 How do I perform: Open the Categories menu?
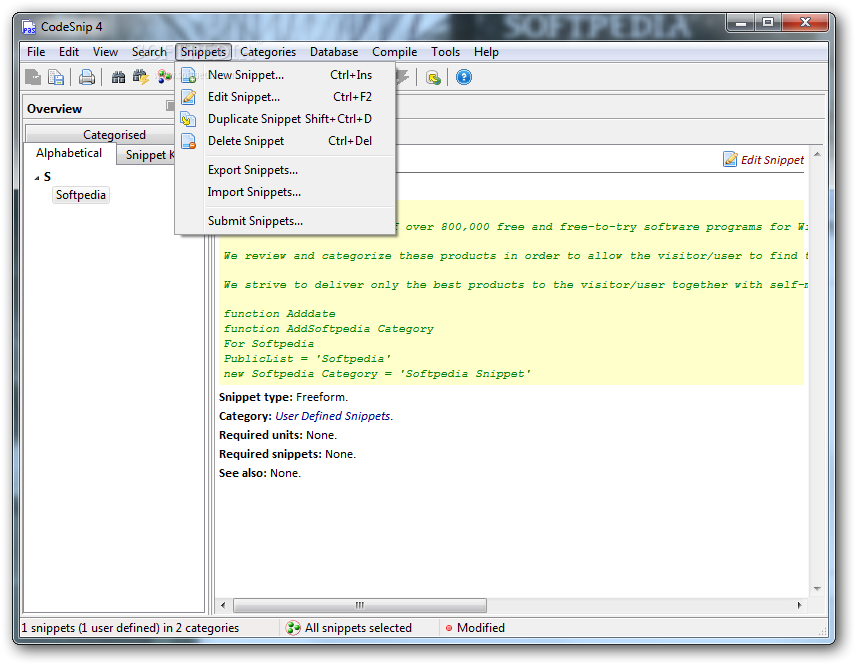click(268, 52)
